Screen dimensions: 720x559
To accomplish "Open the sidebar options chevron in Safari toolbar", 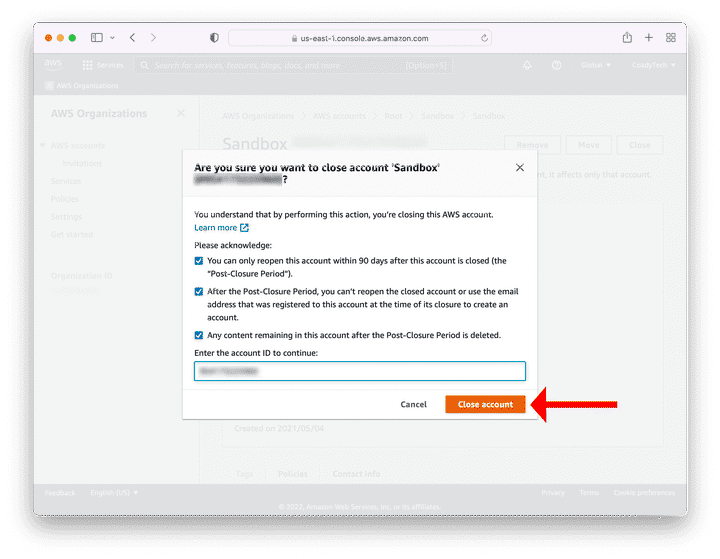I will point(112,38).
